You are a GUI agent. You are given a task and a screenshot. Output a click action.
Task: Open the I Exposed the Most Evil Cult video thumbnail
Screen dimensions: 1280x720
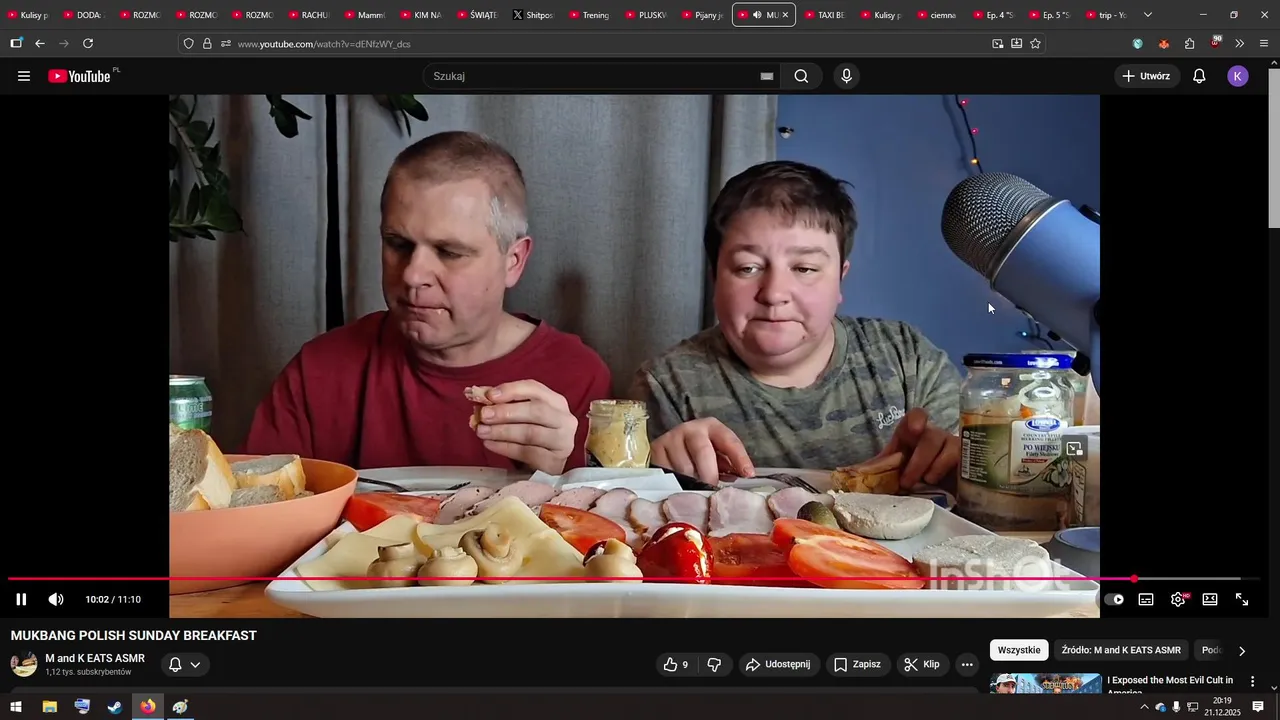[1046, 684]
